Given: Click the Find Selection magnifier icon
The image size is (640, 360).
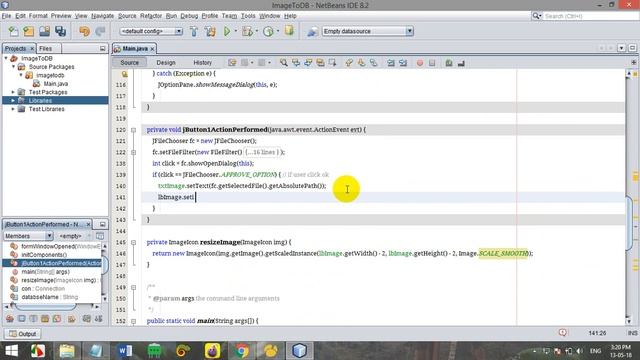Looking at the screenshot, I should [284, 62].
